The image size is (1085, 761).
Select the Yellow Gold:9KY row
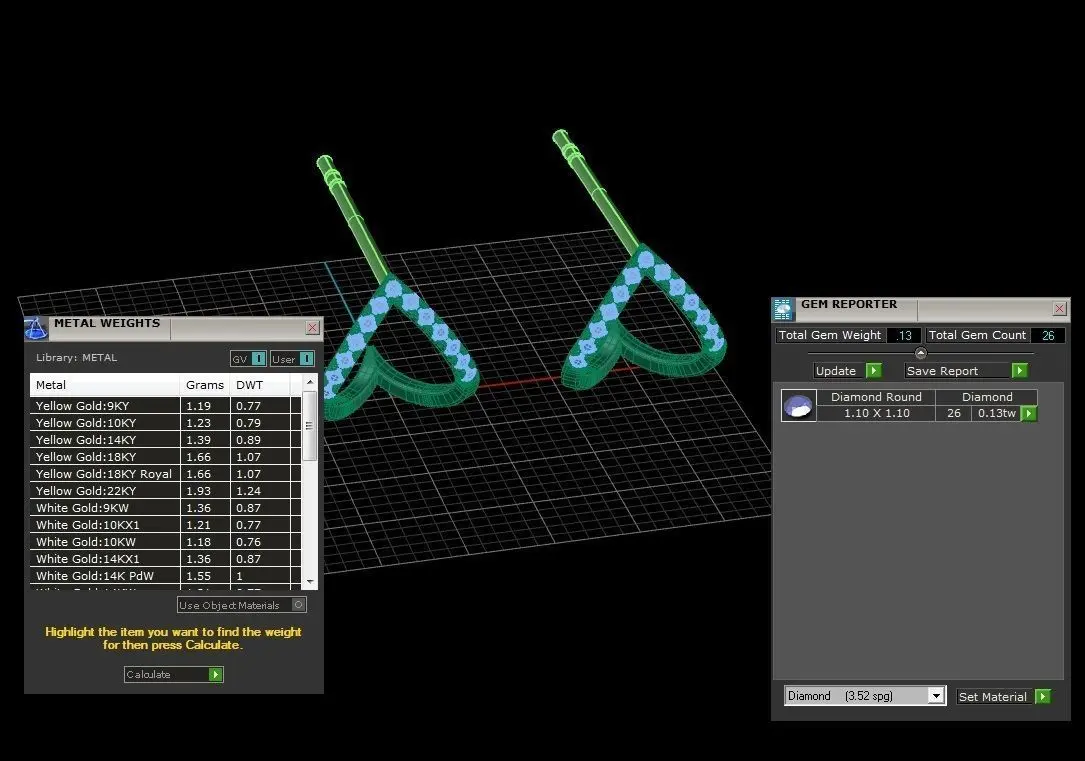click(165, 406)
